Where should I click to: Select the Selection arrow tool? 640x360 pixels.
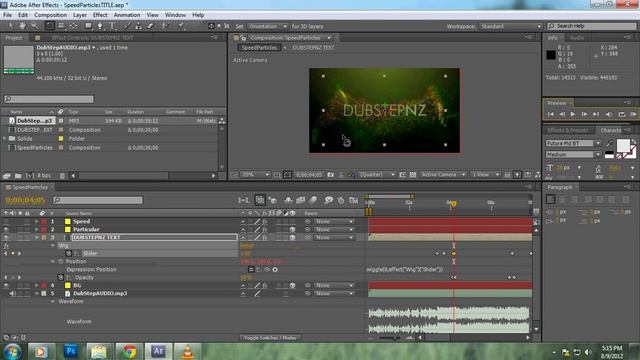(x=10, y=26)
